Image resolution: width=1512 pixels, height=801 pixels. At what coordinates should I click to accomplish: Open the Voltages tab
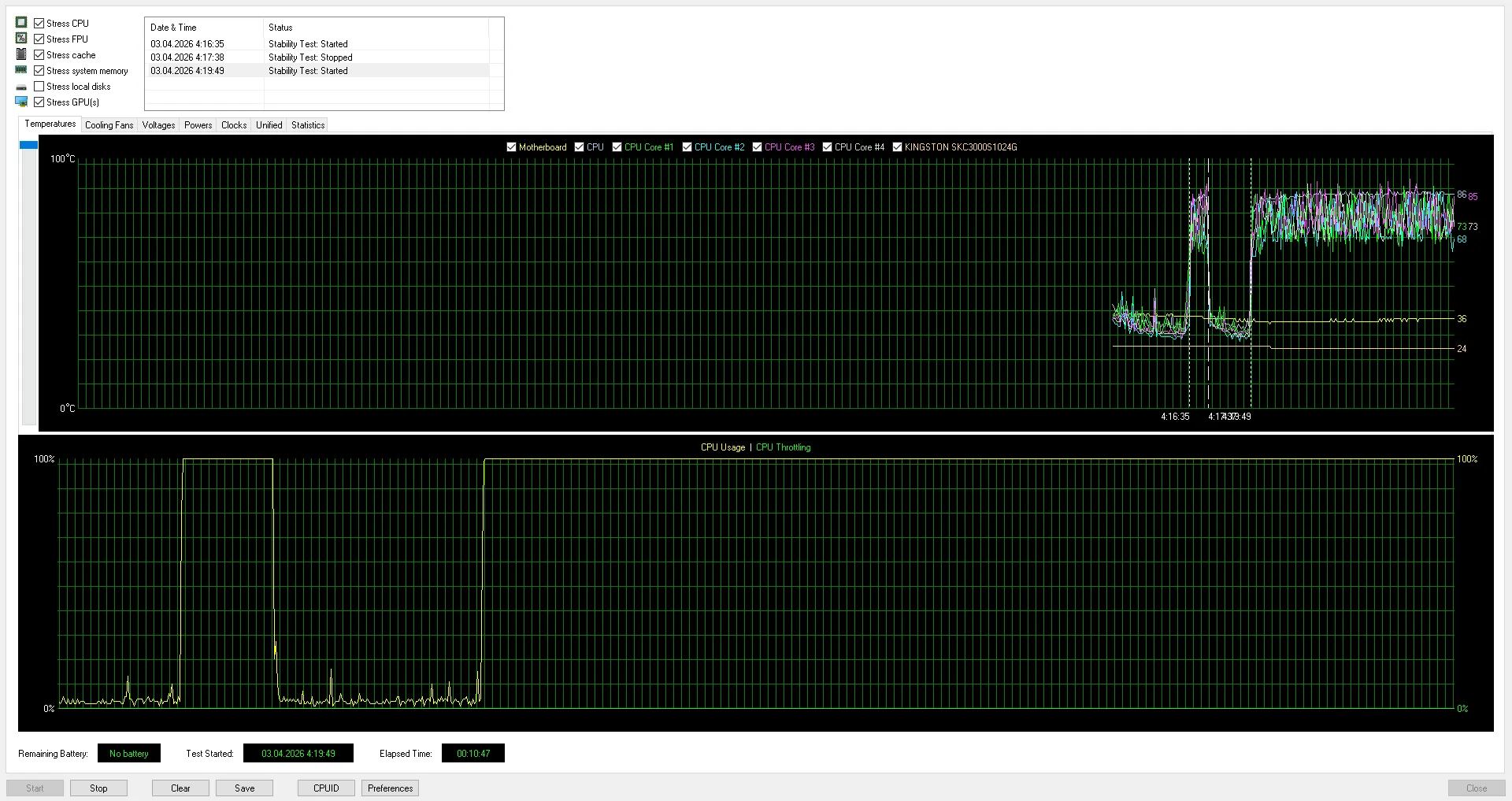158,125
